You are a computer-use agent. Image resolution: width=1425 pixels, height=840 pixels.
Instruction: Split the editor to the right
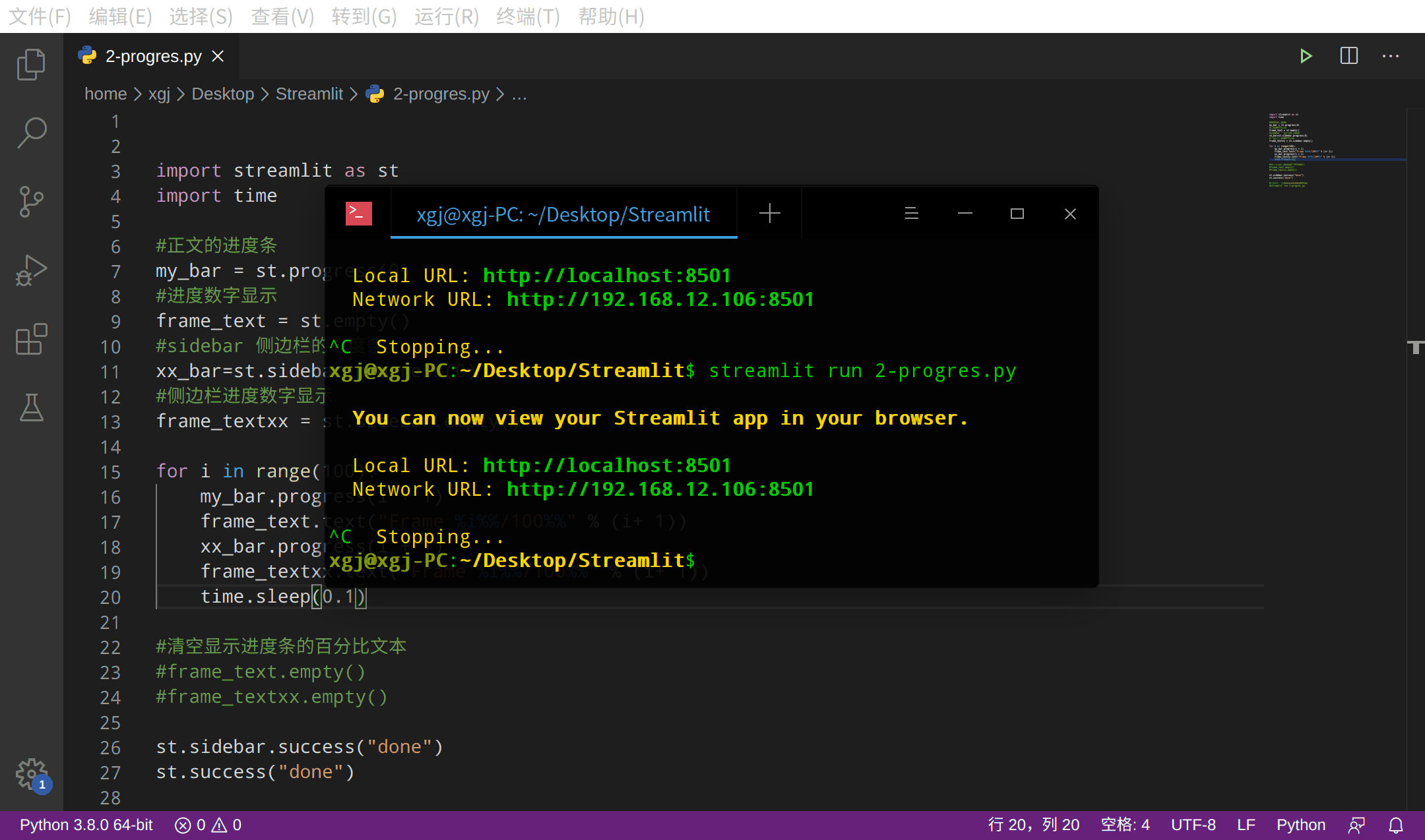pos(1348,56)
